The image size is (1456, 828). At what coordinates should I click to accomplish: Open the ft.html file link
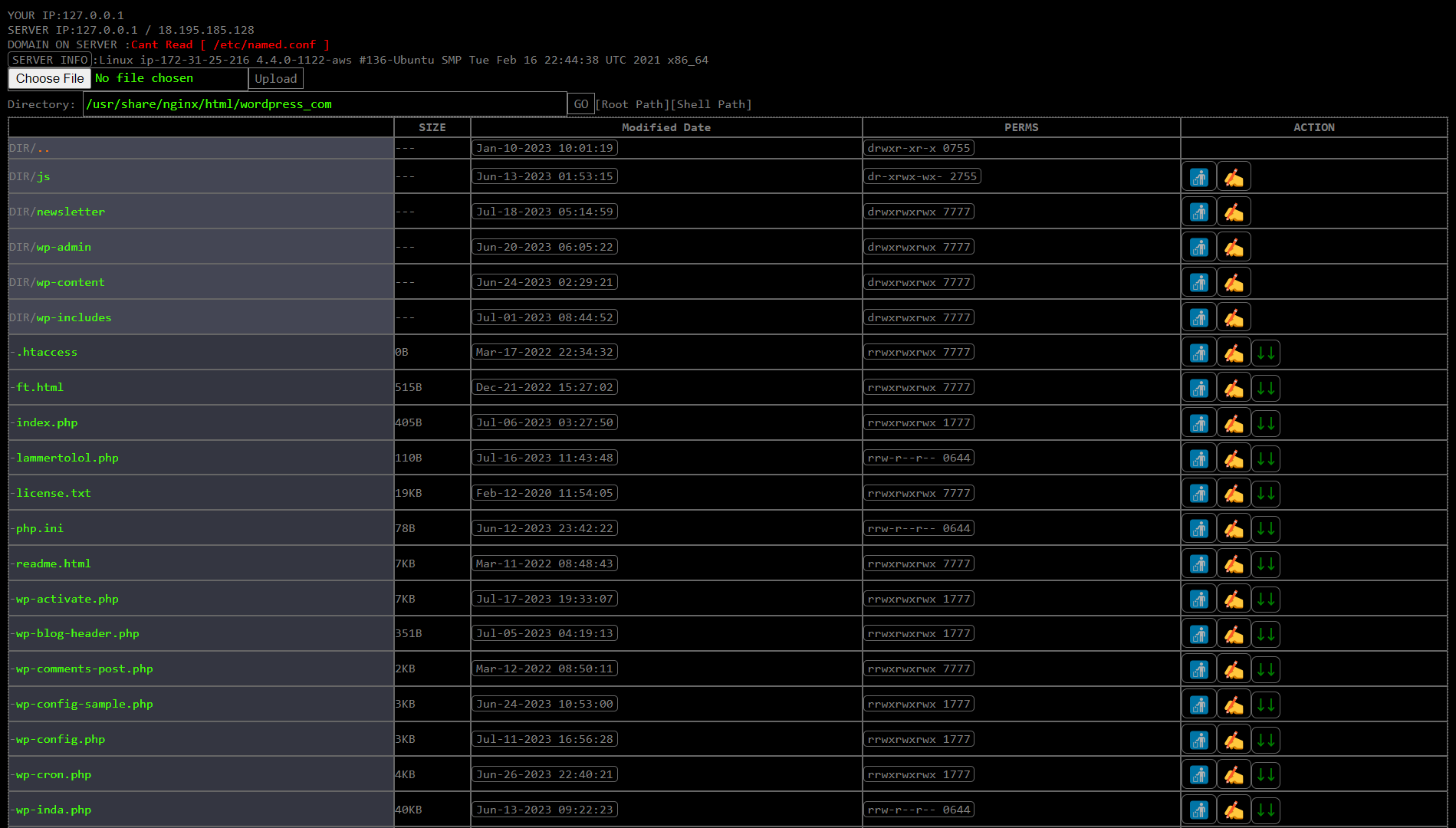[x=40, y=387]
